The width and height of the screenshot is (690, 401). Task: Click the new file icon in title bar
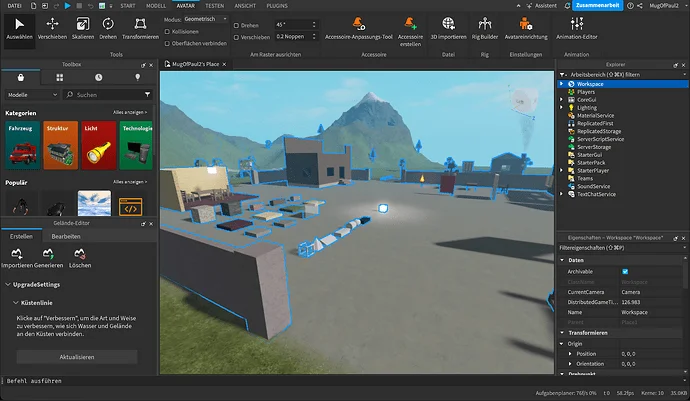click(x=33, y=6)
